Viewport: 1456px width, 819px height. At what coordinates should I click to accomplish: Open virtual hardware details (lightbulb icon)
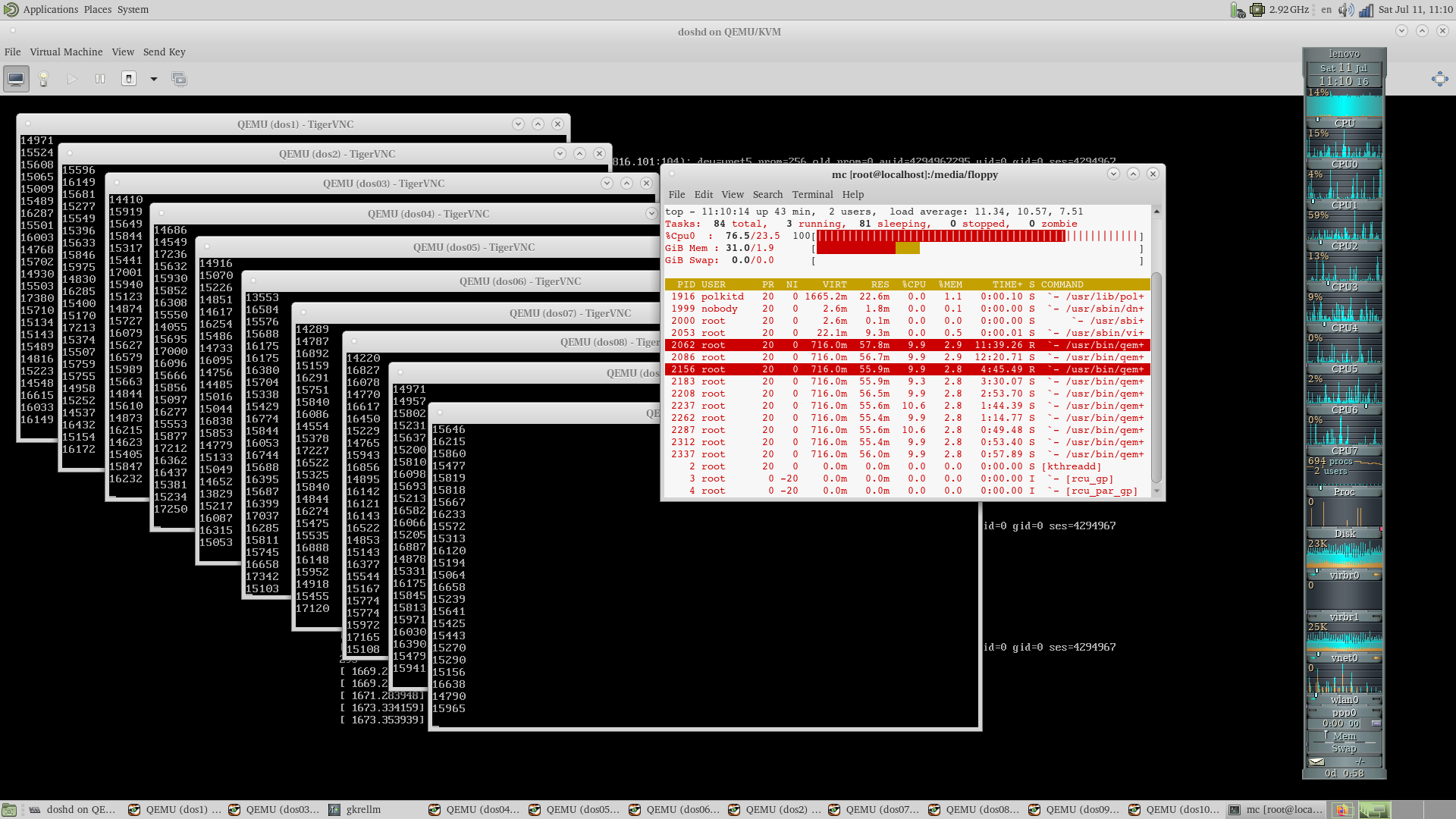(x=43, y=79)
